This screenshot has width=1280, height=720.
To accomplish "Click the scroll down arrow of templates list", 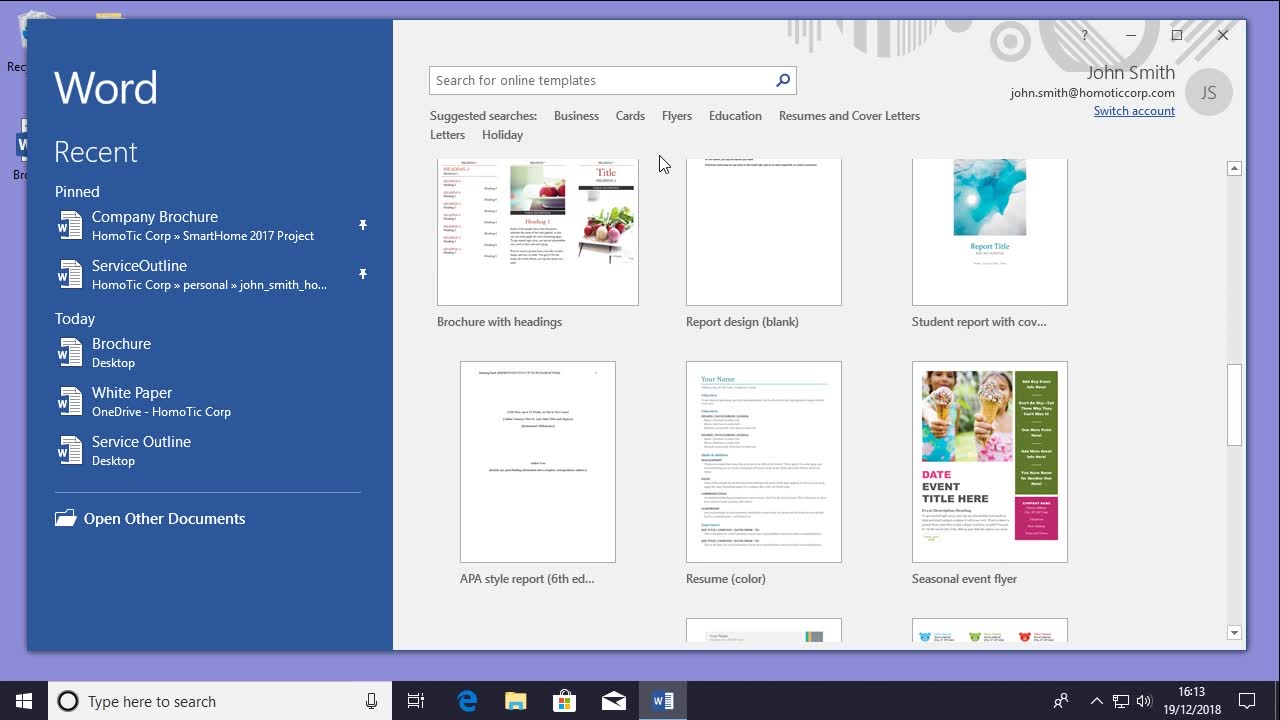I will [1234, 632].
